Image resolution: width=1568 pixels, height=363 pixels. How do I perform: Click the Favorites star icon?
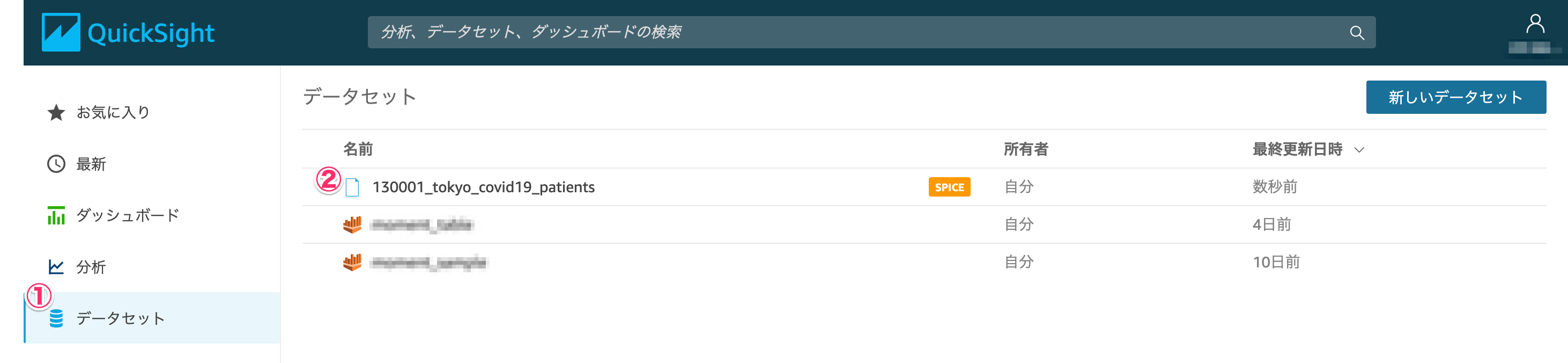(x=56, y=113)
